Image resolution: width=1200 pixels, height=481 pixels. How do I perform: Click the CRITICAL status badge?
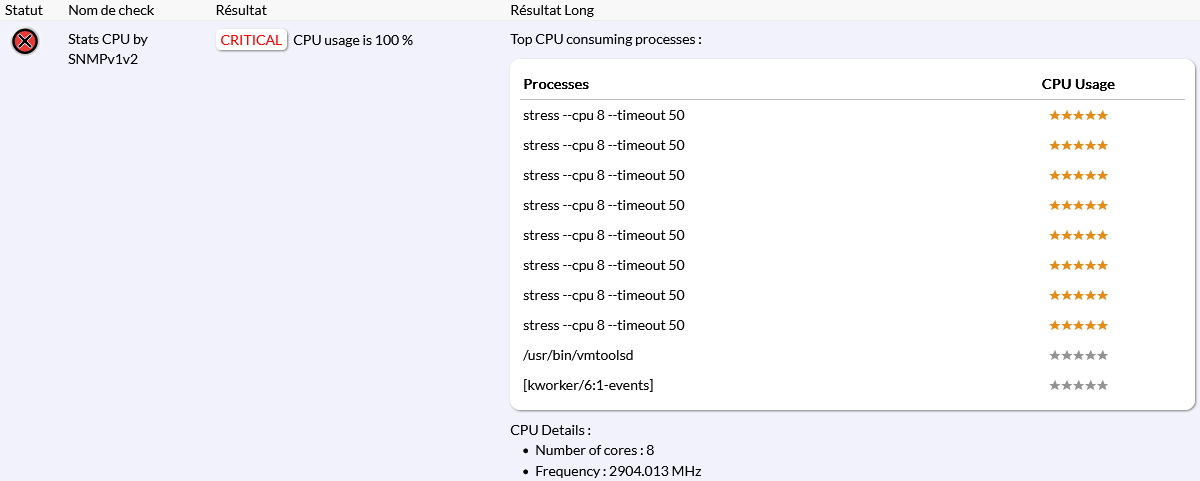[x=251, y=40]
